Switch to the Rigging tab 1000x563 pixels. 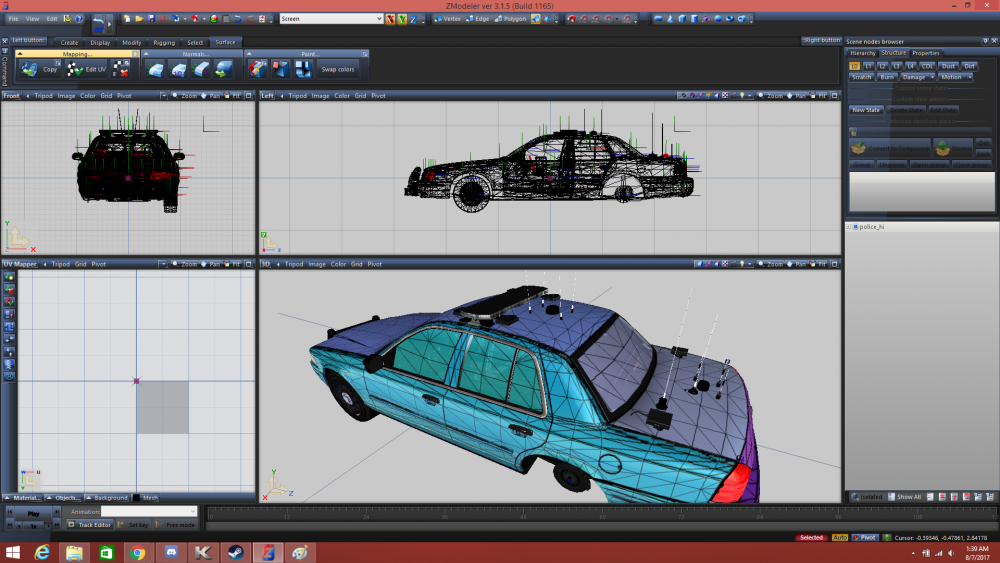(163, 42)
